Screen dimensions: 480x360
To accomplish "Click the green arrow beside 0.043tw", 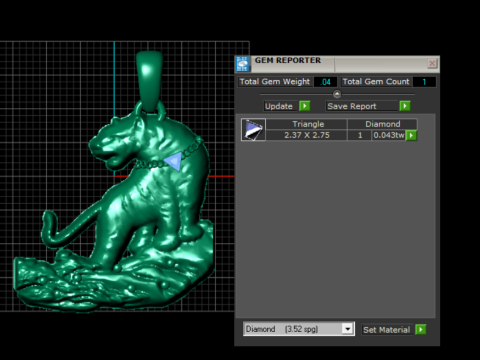I will click(x=411, y=135).
